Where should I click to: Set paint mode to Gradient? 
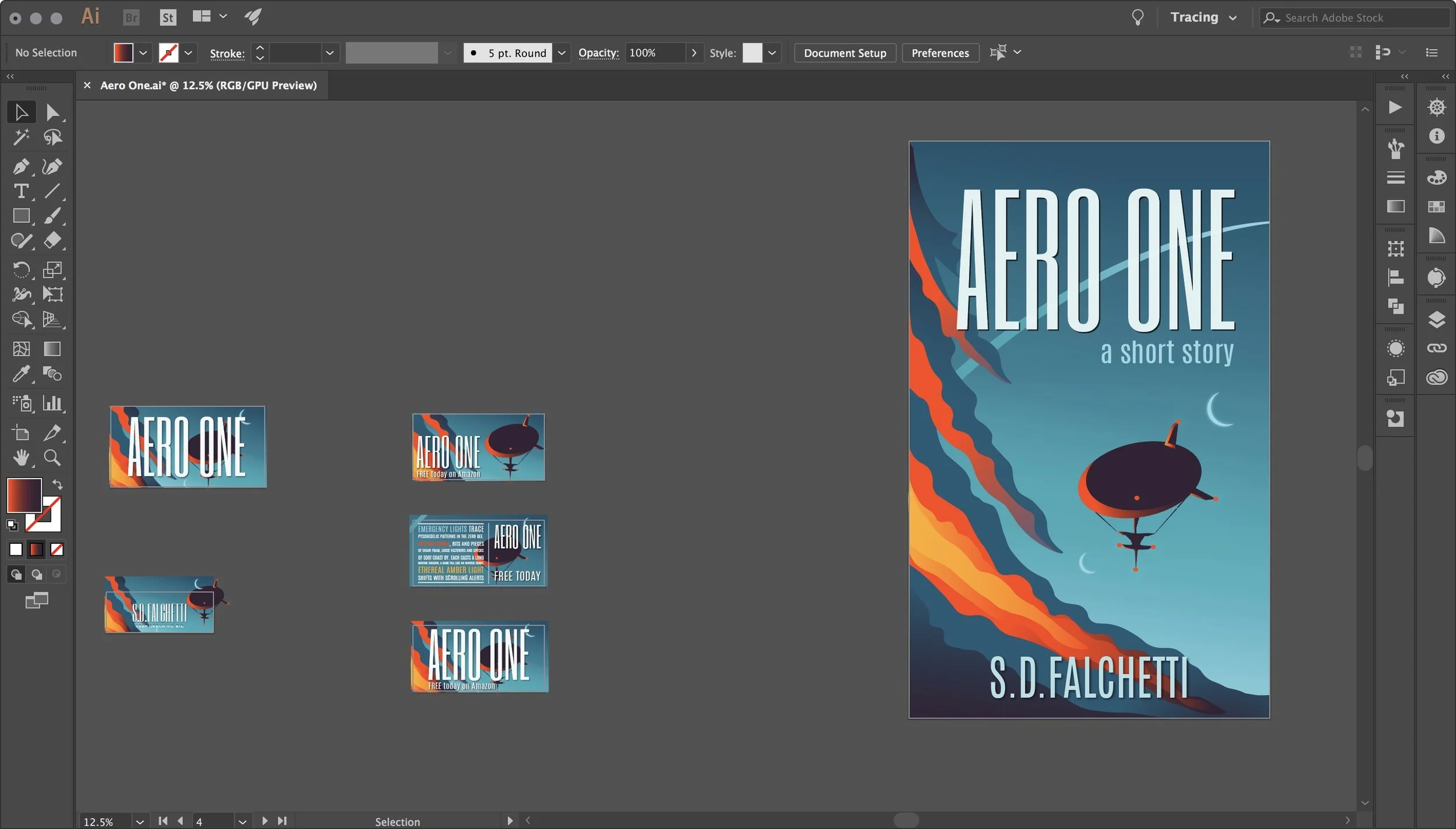(x=36, y=549)
